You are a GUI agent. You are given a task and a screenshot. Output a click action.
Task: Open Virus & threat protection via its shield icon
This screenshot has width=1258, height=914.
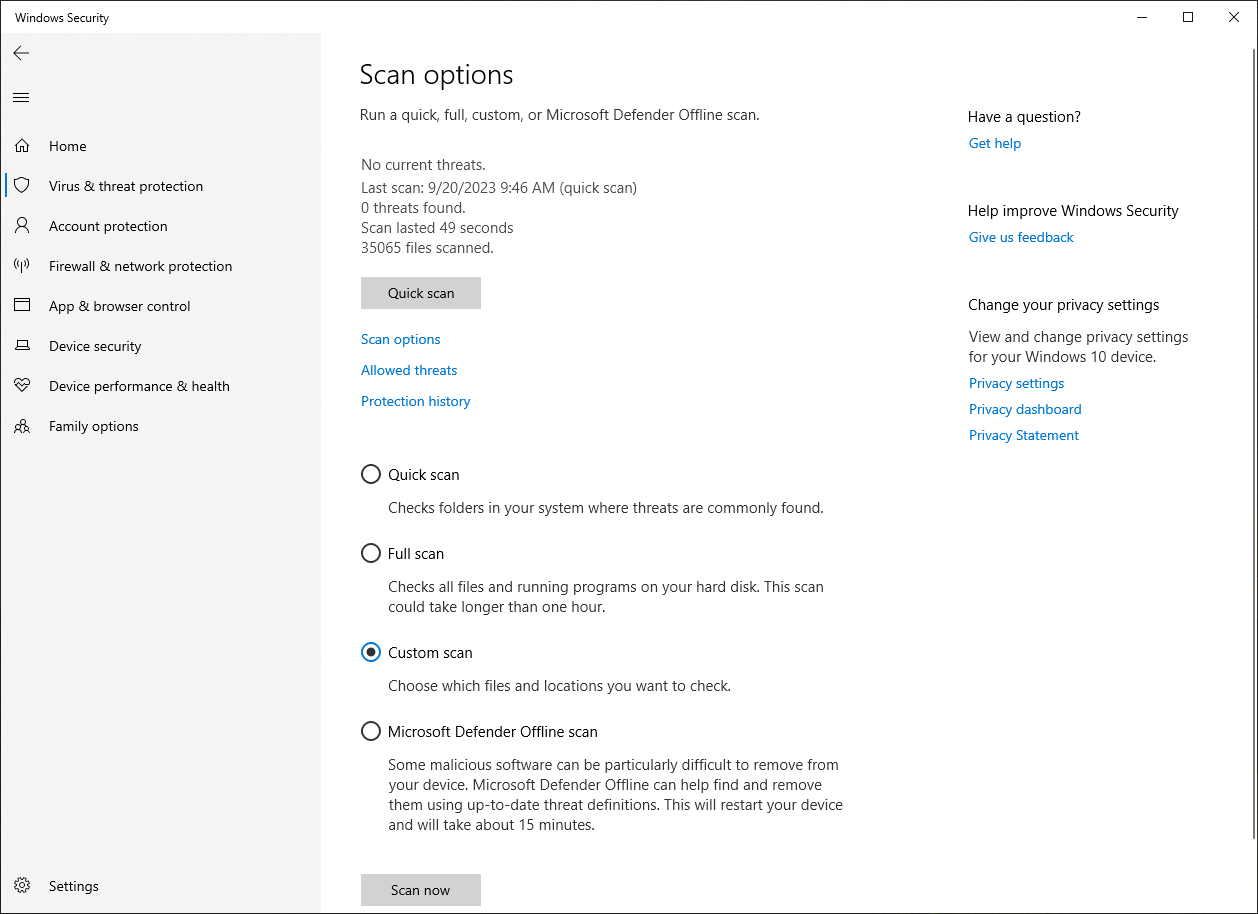click(21, 185)
